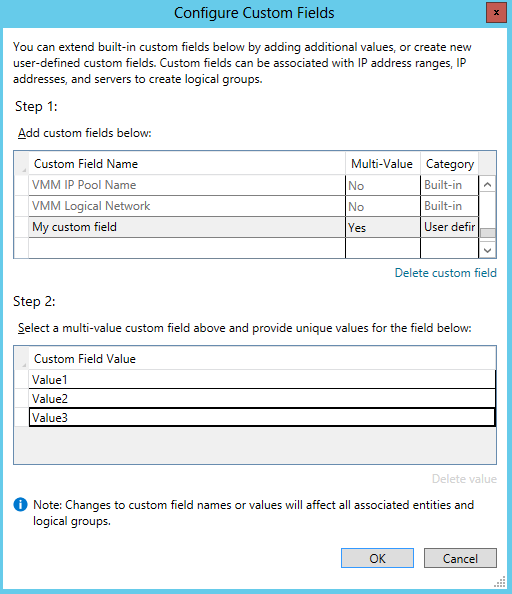512x594 pixels.
Task: Click the scrollbar thumb in custom fields table
Action: coord(487,233)
